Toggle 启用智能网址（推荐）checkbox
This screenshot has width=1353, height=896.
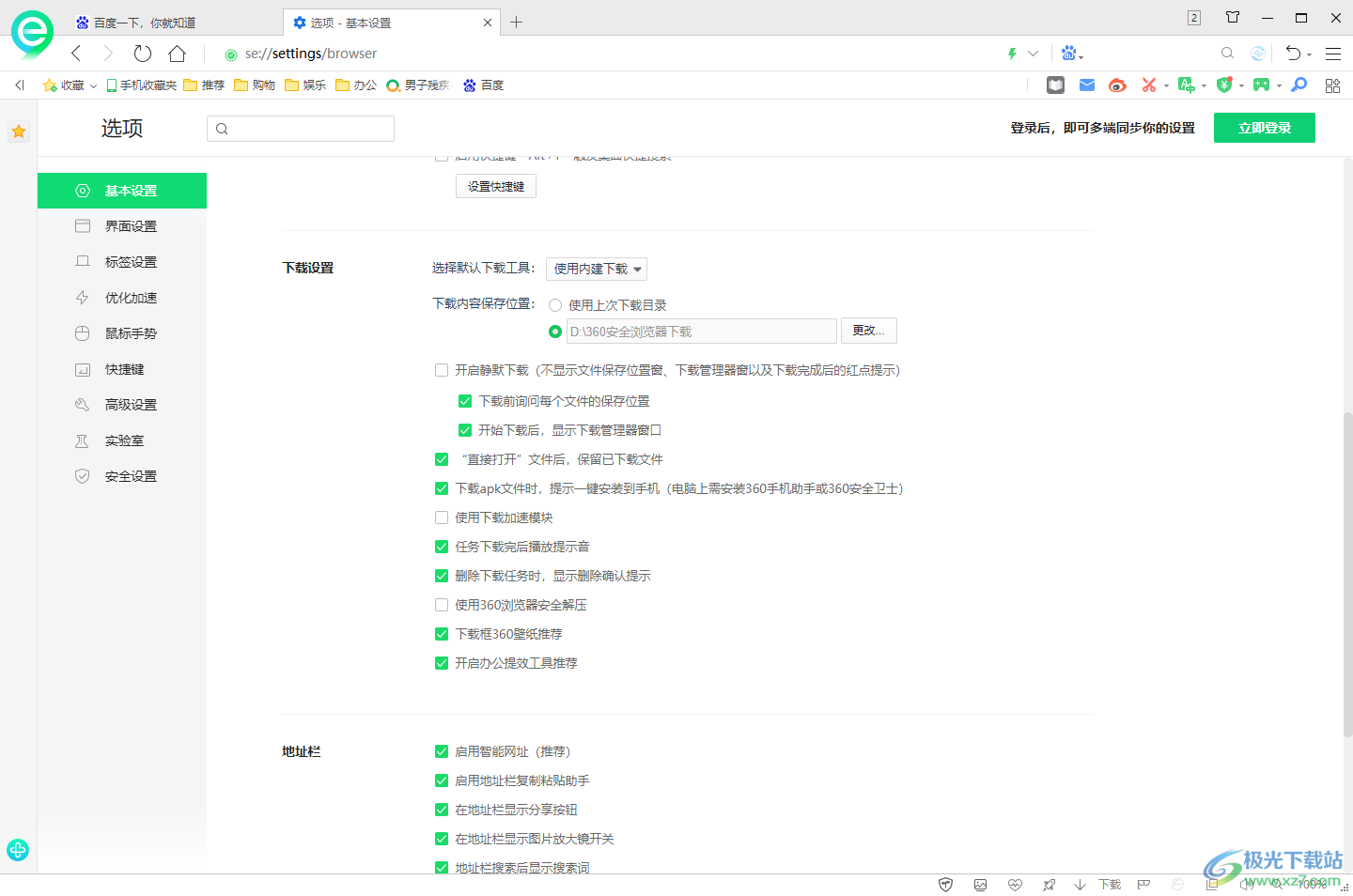[x=442, y=751]
